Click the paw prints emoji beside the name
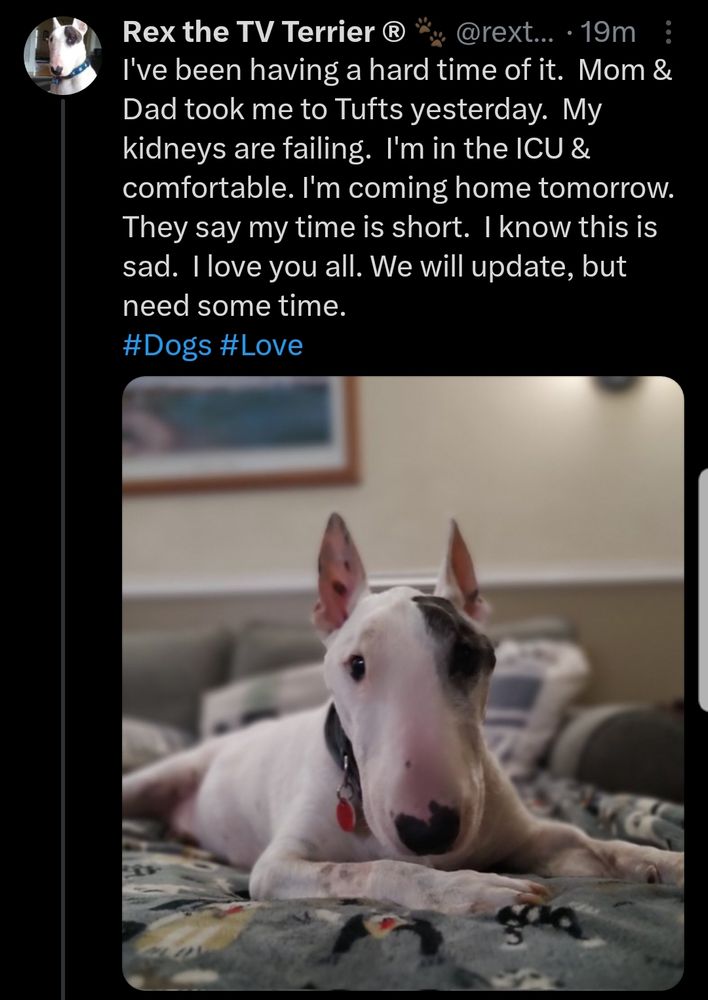 click(431, 32)
